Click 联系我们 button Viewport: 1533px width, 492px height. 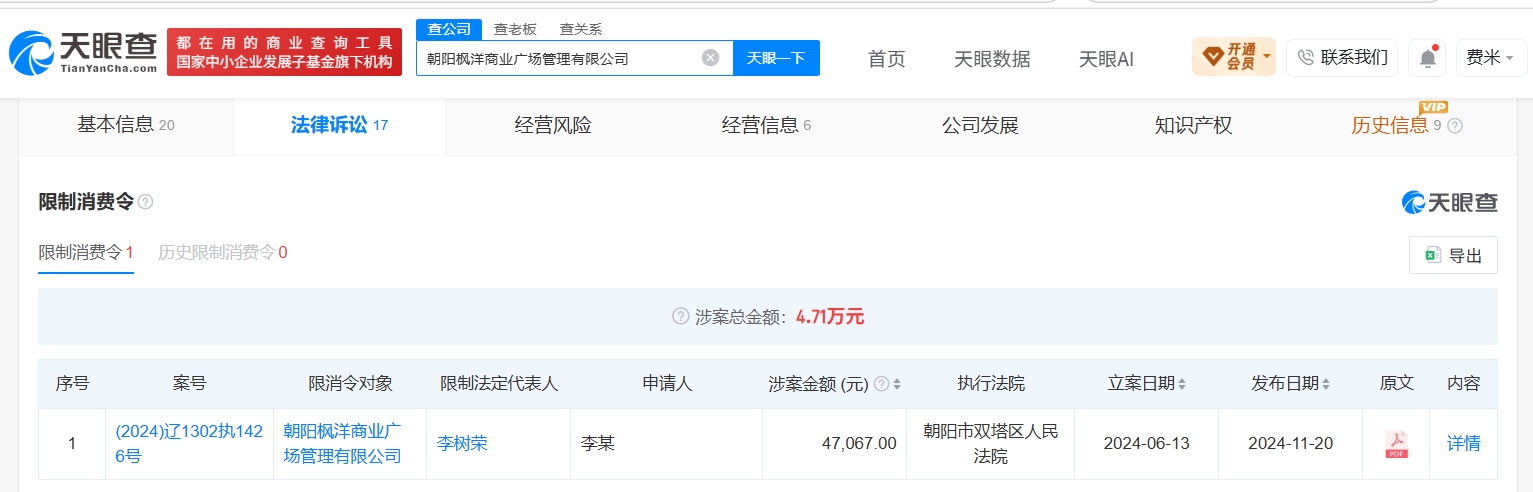coord(1342,58)
